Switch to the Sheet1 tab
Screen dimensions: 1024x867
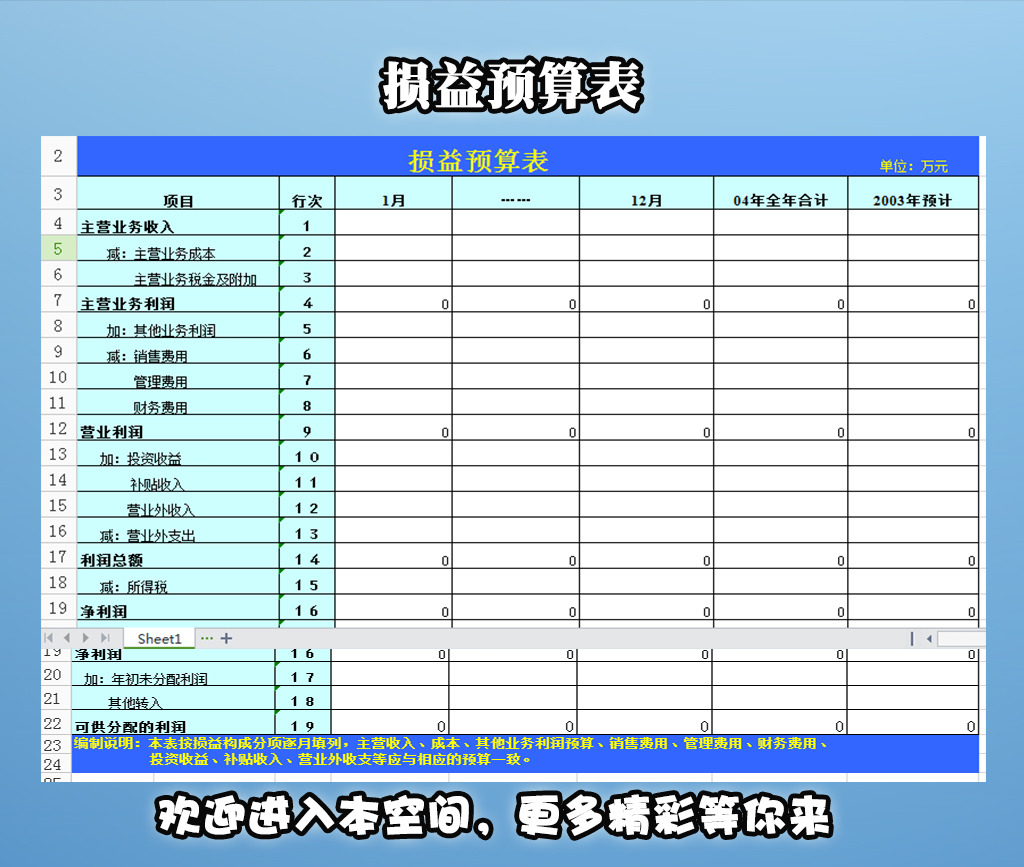[160, 638]
